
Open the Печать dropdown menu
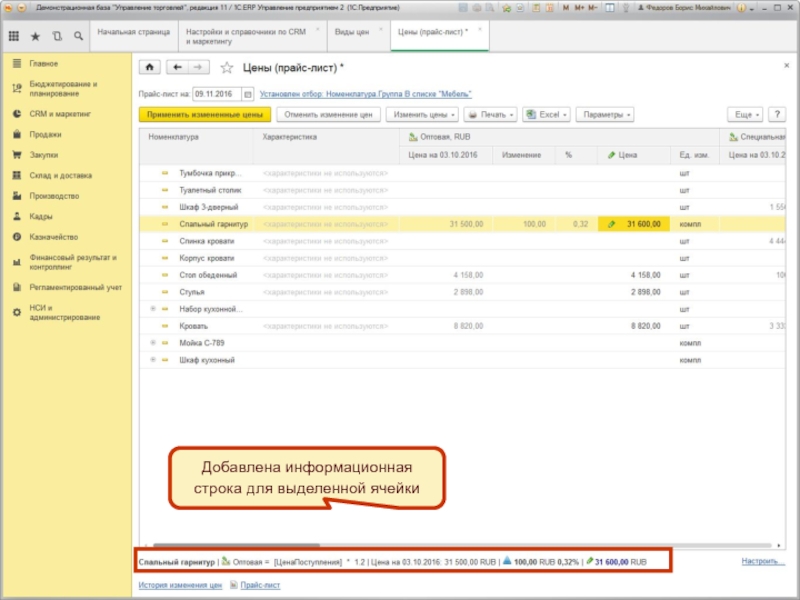click(x=490, y=115)
